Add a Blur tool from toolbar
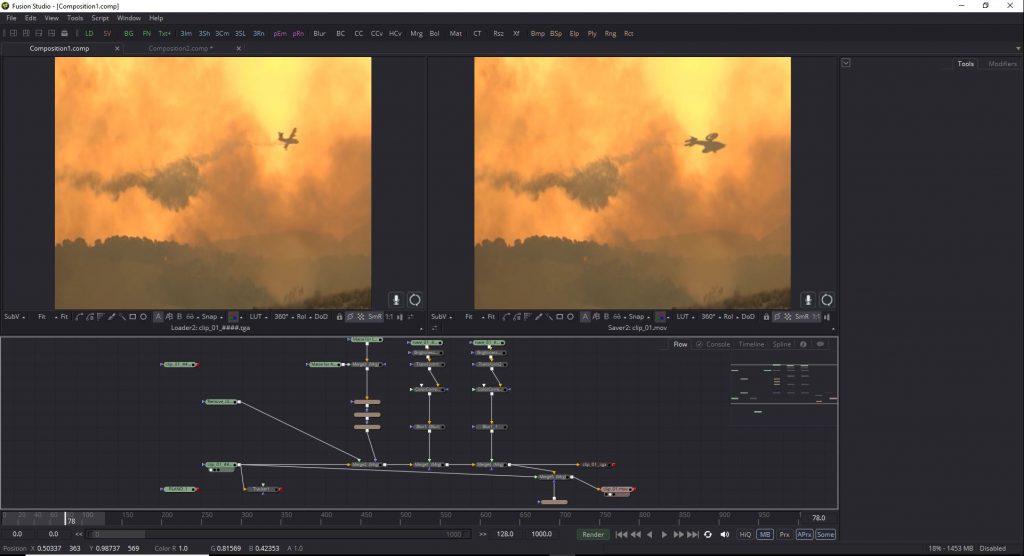The image size is (1024, 556). tap(319, 33)
